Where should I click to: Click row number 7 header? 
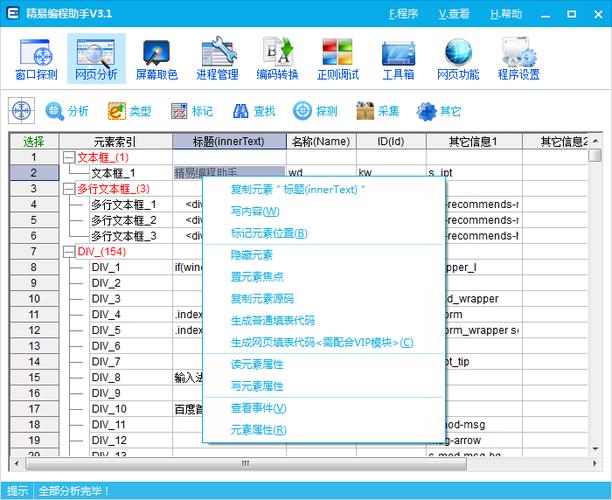point(34,251)
